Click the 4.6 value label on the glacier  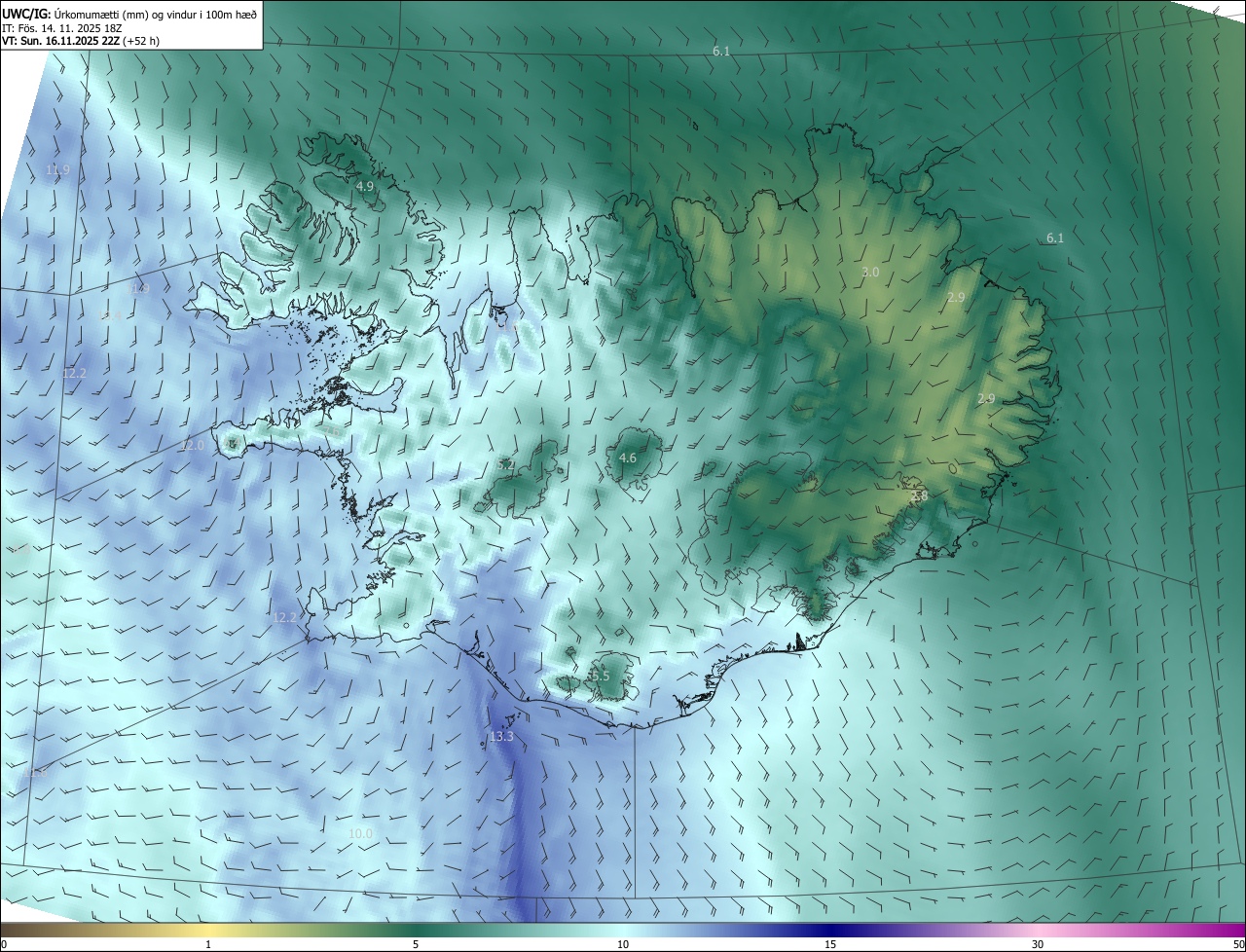click(x=628, y=458)
